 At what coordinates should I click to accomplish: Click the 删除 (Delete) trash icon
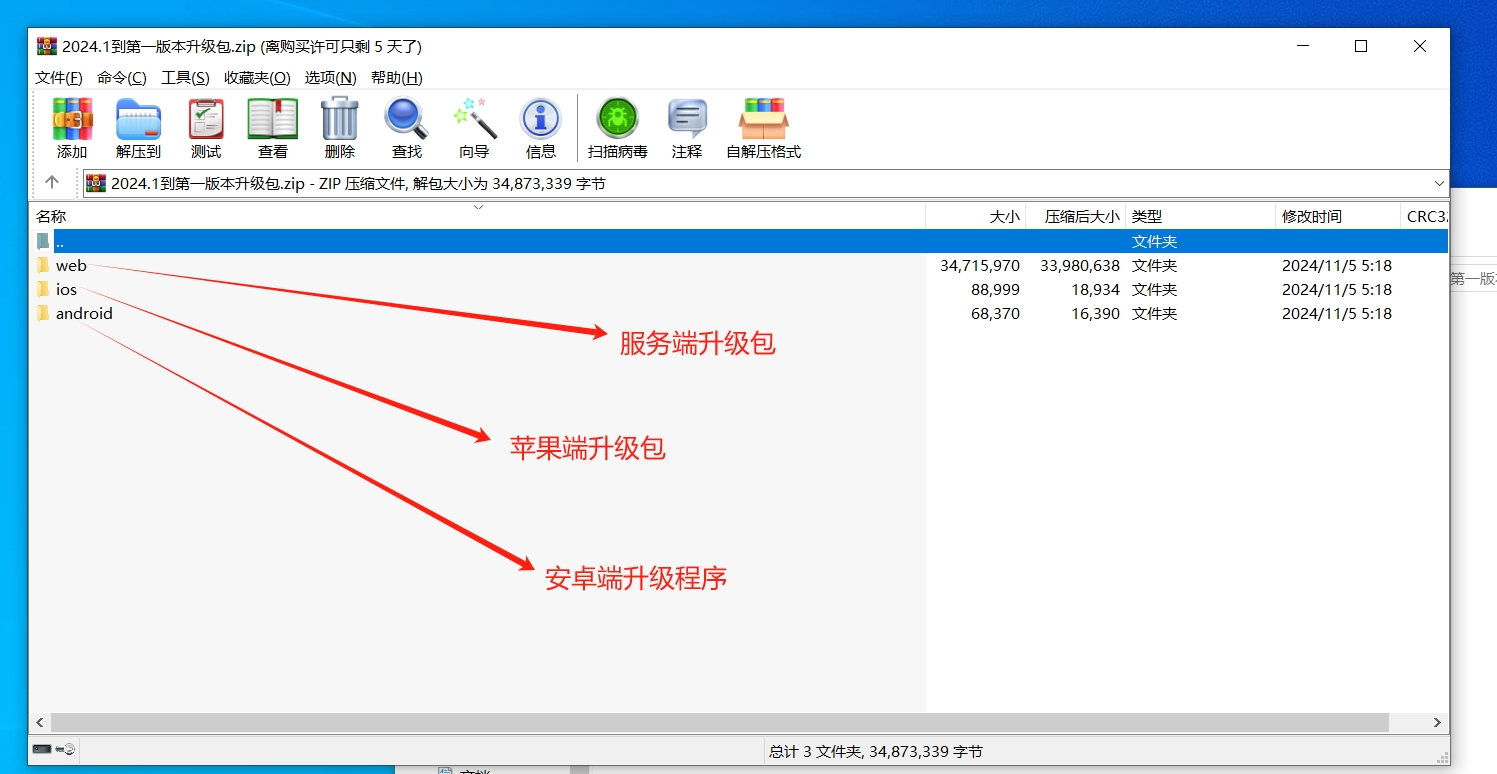coord(340,119)
